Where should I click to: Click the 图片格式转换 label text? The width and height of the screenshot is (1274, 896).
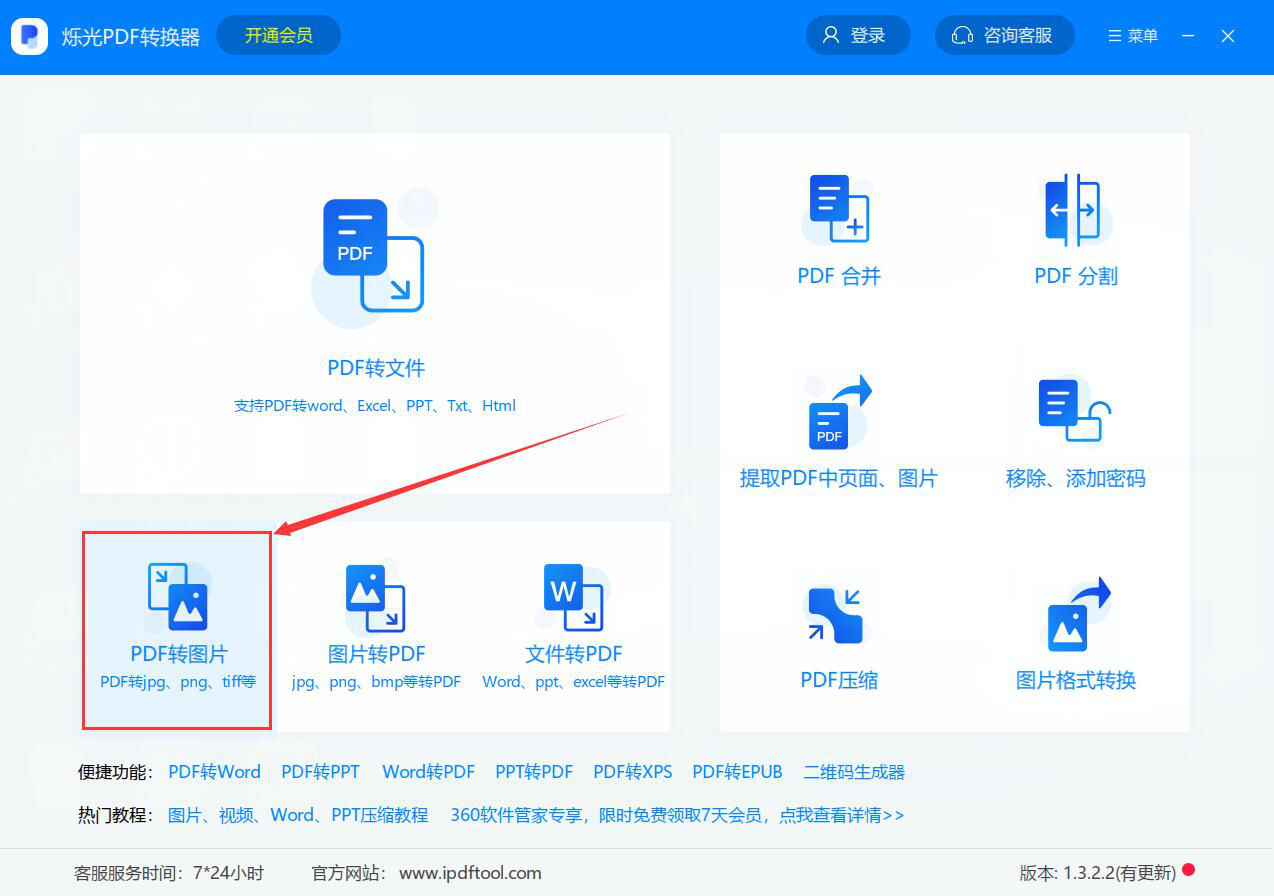[1076, 680]
